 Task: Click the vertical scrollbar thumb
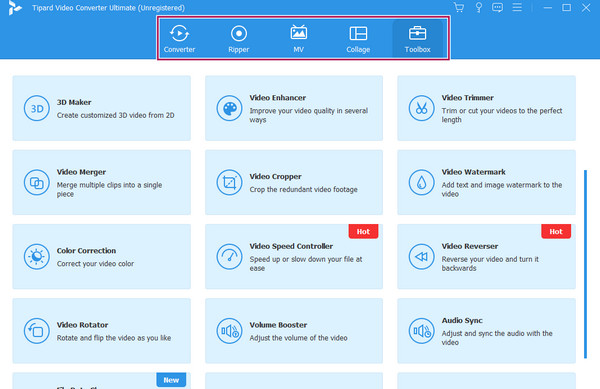[585, 264]
